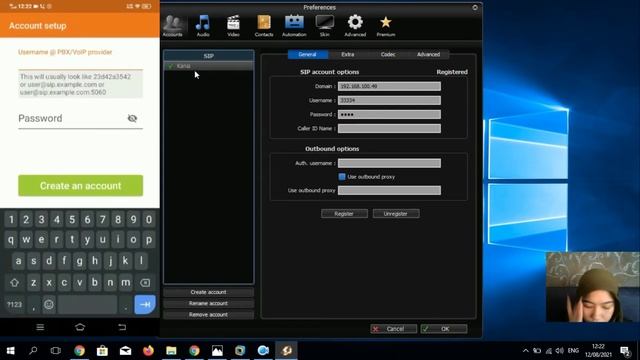The width and height of the screenshot is (640, 360).
Task: Select the SIP account list header
Action: (209, 56)
